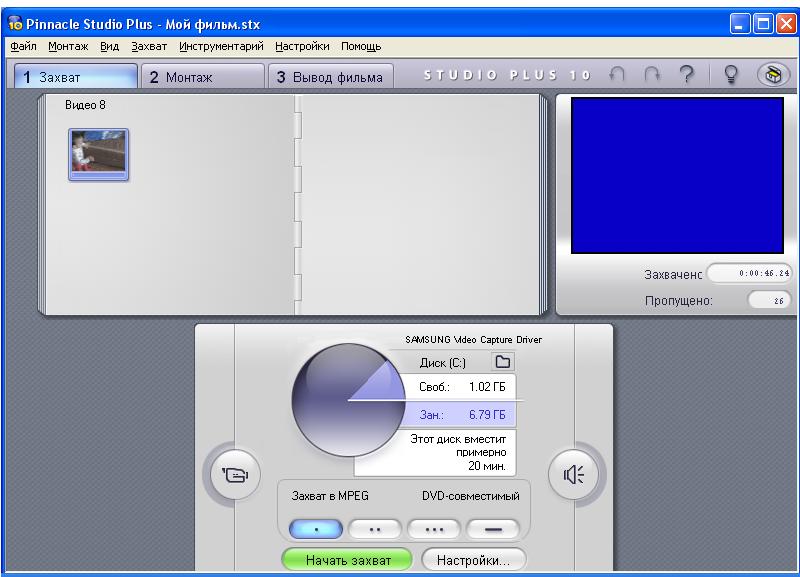Viewport: 800px width, 577px height.
Task: Click the Redo arrow icon
Action: (652, 75)
